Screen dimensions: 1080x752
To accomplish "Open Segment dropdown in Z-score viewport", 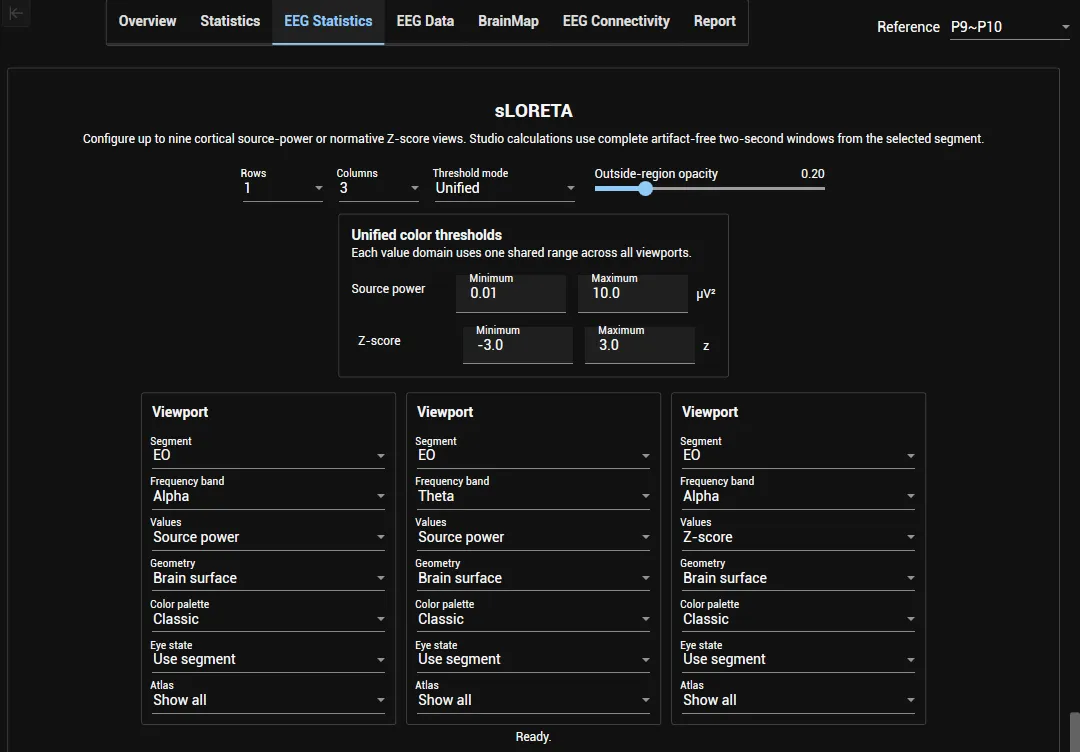I will pyautogui.click(x=798, y=455).
